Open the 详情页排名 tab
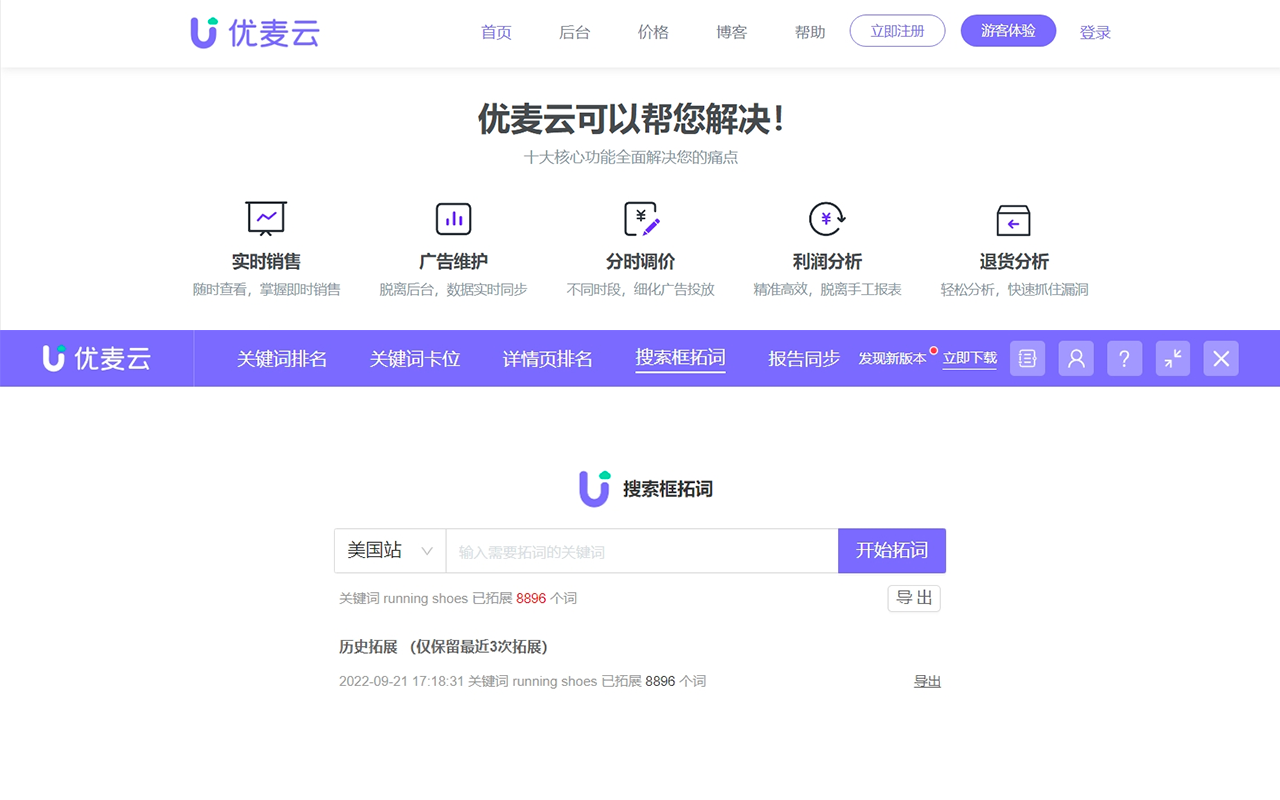Screen dimensions: 1280x800 [x=547, y=359]
